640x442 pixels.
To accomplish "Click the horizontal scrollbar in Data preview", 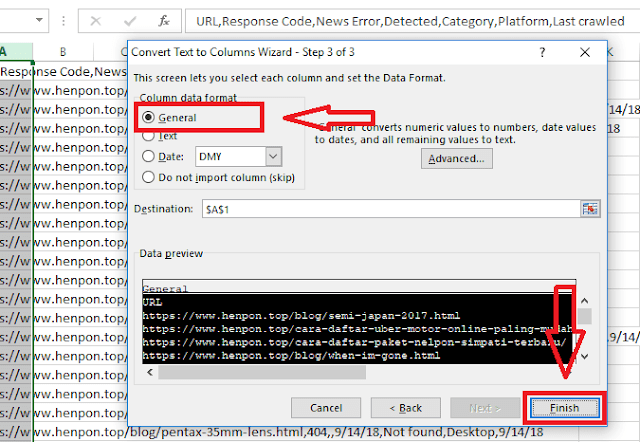I will [x=262, y=372].
